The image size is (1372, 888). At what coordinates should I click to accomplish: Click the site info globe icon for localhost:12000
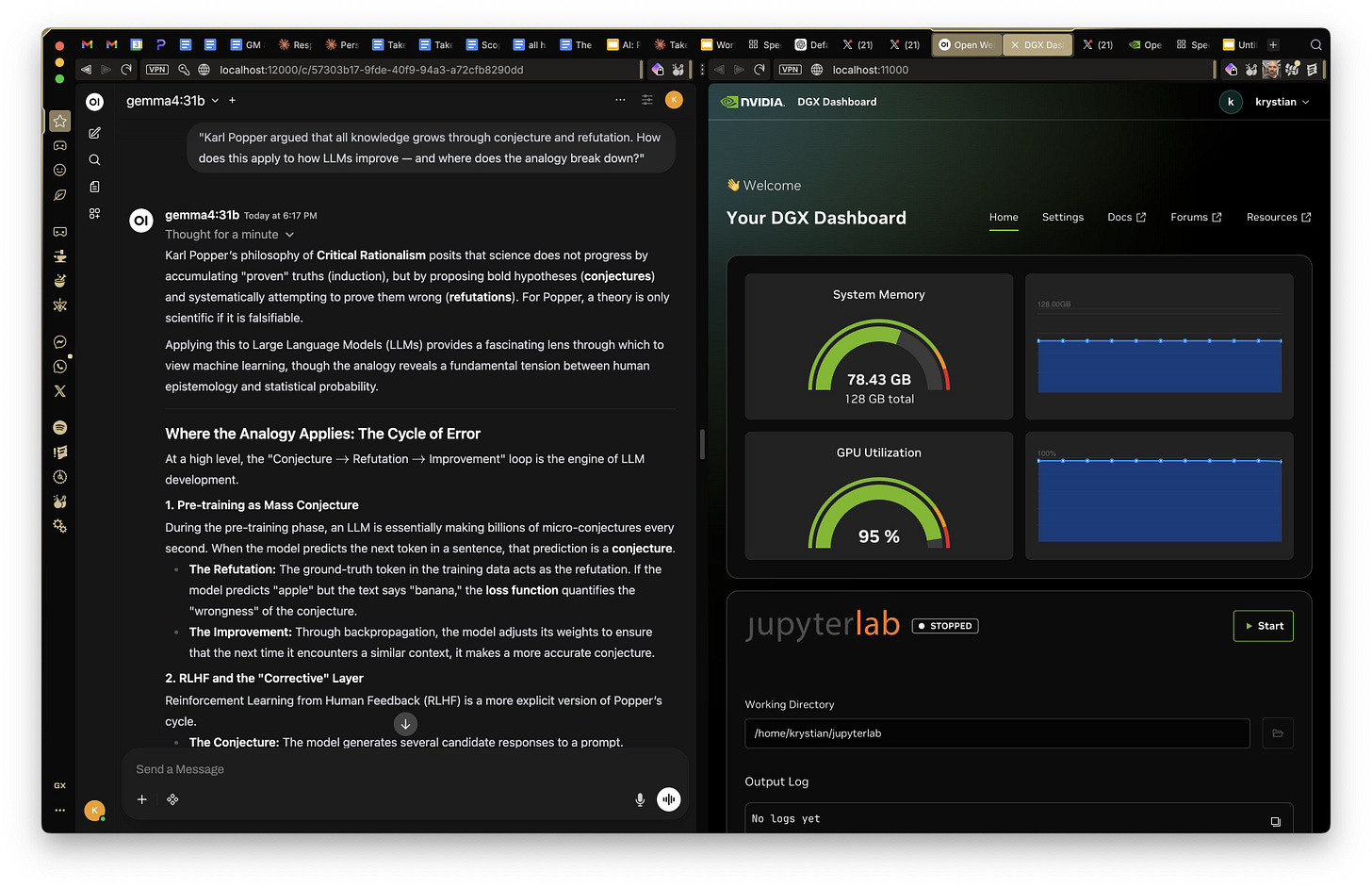204,70
